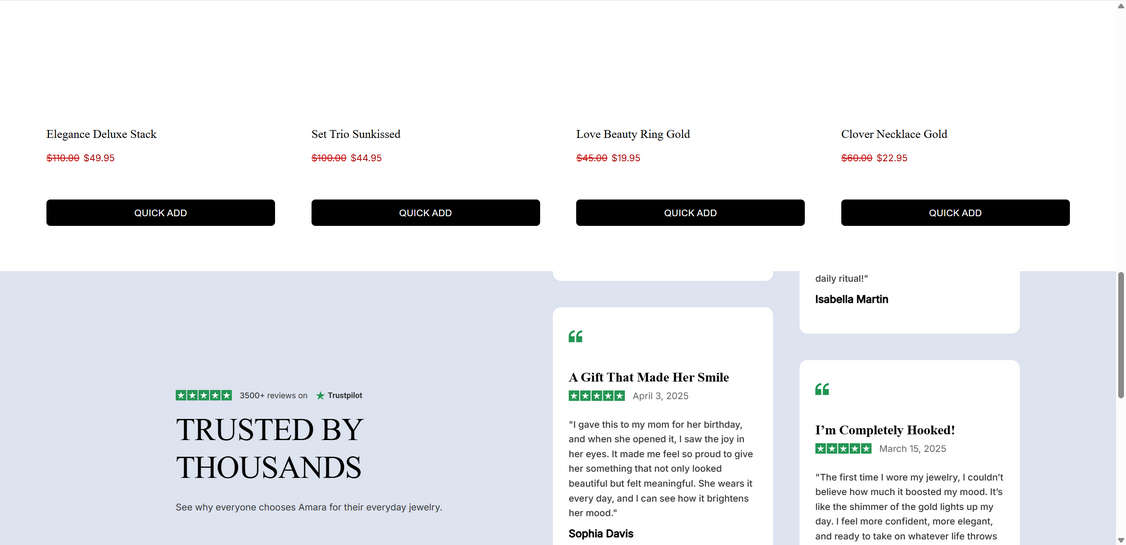Click quote icon above "A Gift That Made Her Smile"

(575, 336)
